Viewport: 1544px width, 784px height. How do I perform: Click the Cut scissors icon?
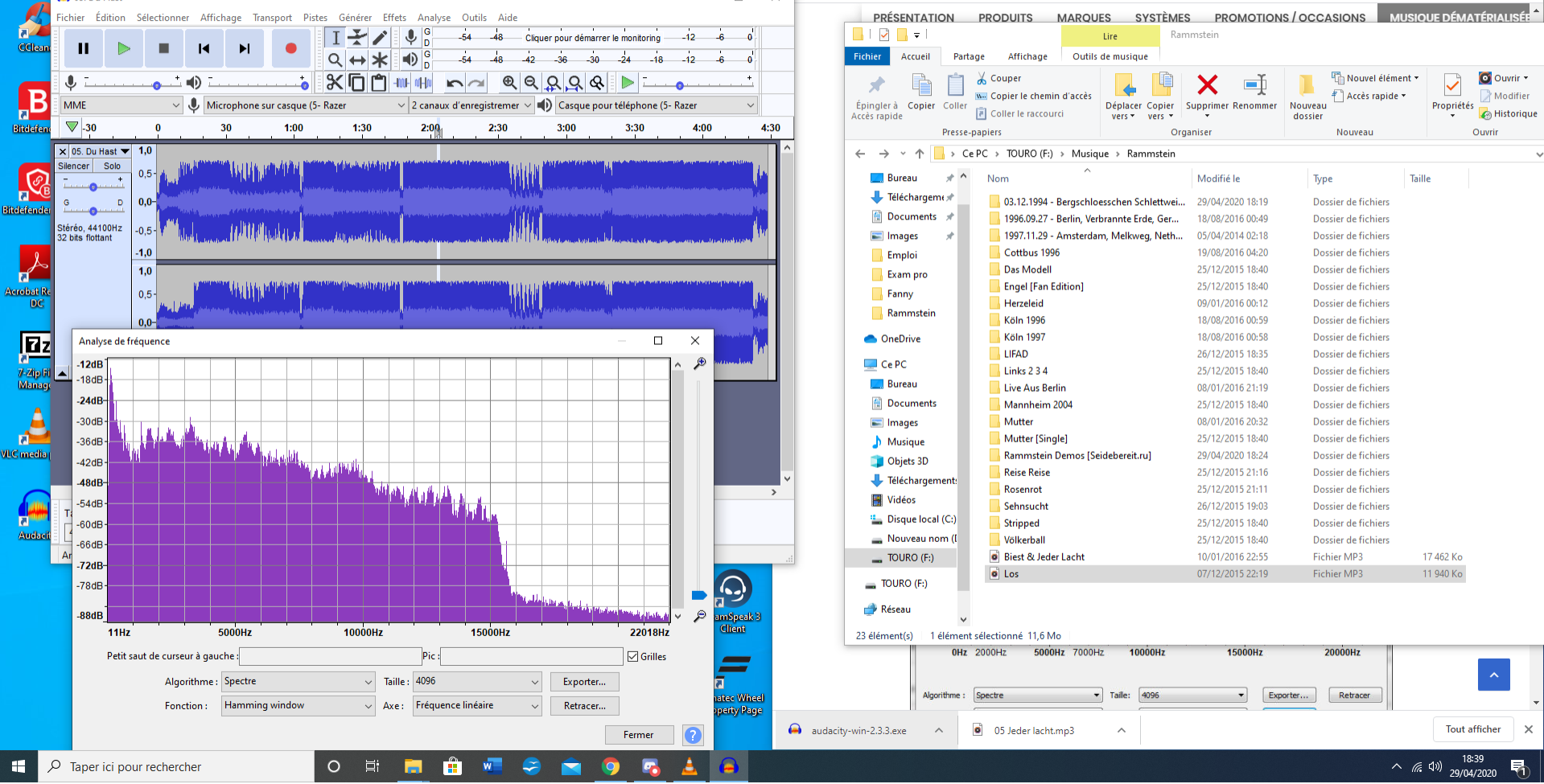point(335,83)
